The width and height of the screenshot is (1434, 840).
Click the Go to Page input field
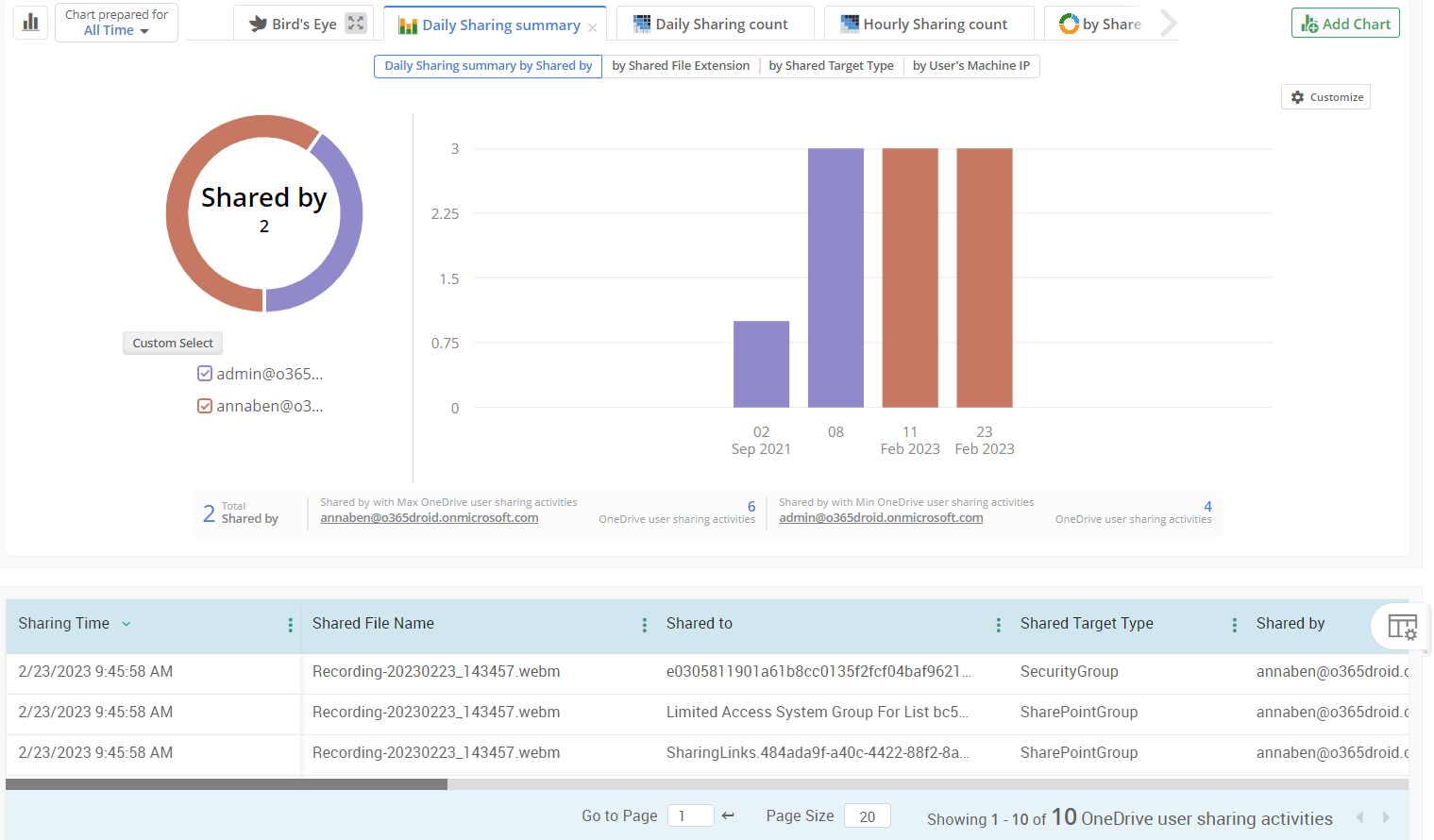click(x=690, y=816)
